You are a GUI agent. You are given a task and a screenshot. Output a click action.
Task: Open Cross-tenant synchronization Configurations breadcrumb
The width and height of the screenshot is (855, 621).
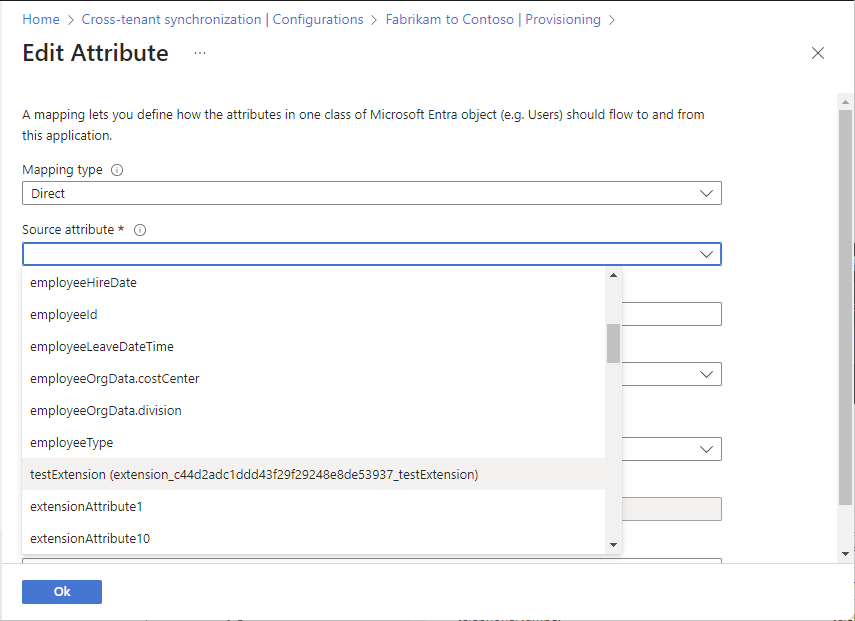[x=222, y=19]
